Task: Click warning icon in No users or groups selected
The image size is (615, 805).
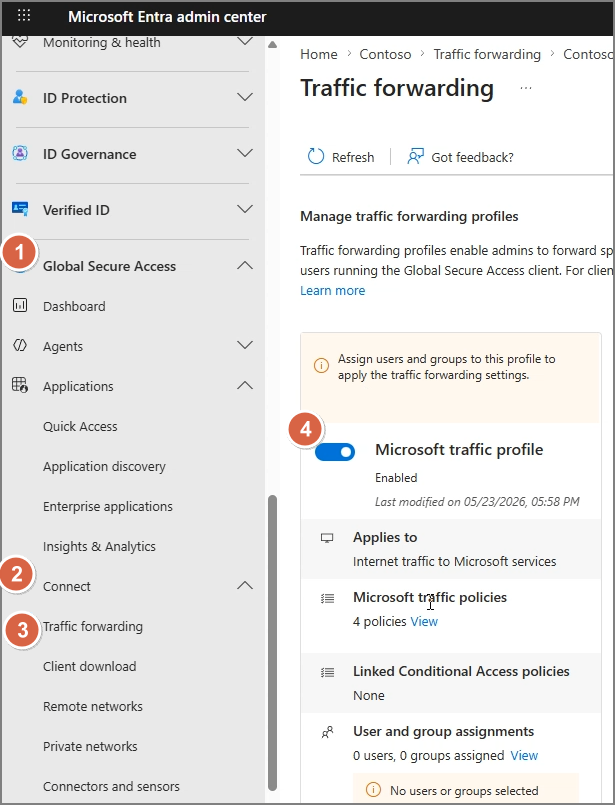Action: (x=373, y=789)
